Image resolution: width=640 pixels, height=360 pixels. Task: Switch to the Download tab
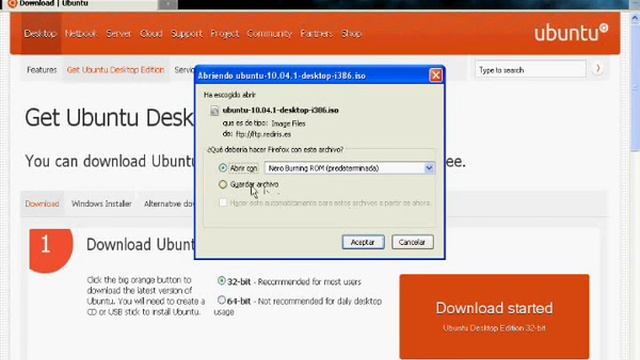pos(42,204)
